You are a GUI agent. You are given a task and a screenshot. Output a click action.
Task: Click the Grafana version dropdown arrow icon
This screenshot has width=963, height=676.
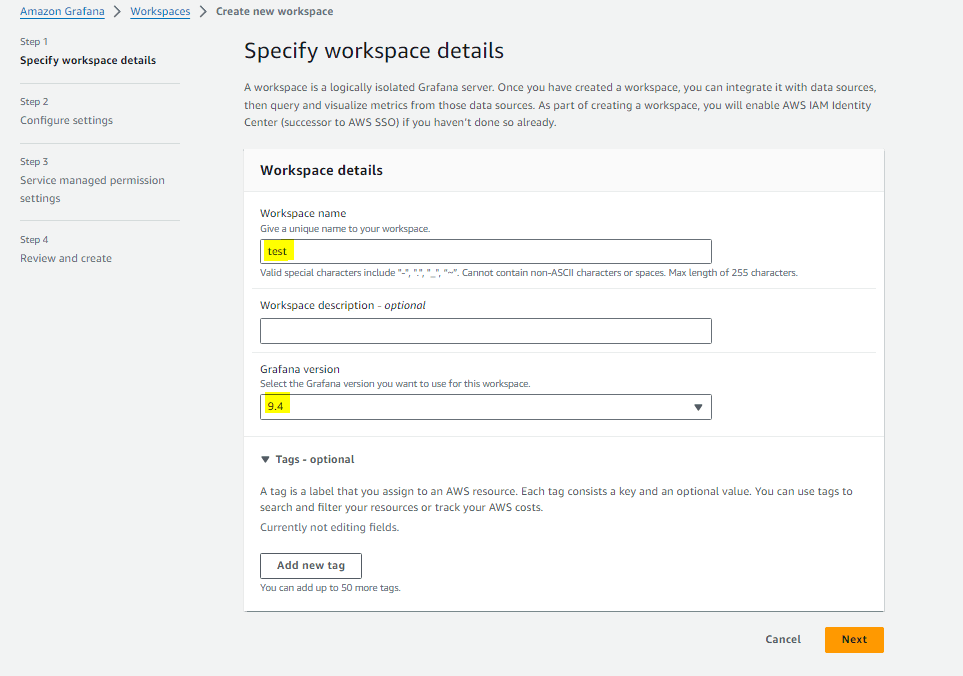[x=698, y=407]
